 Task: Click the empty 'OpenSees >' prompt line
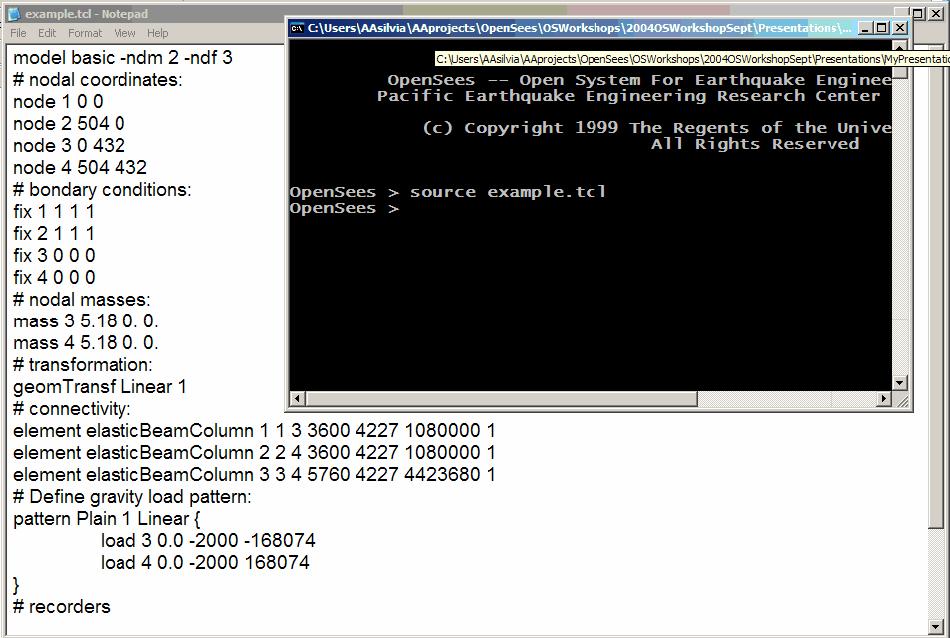click(344, 208)
